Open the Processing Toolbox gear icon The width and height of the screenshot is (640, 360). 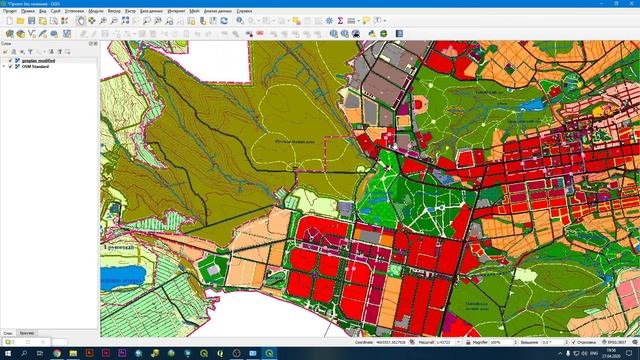coord(329,21)
